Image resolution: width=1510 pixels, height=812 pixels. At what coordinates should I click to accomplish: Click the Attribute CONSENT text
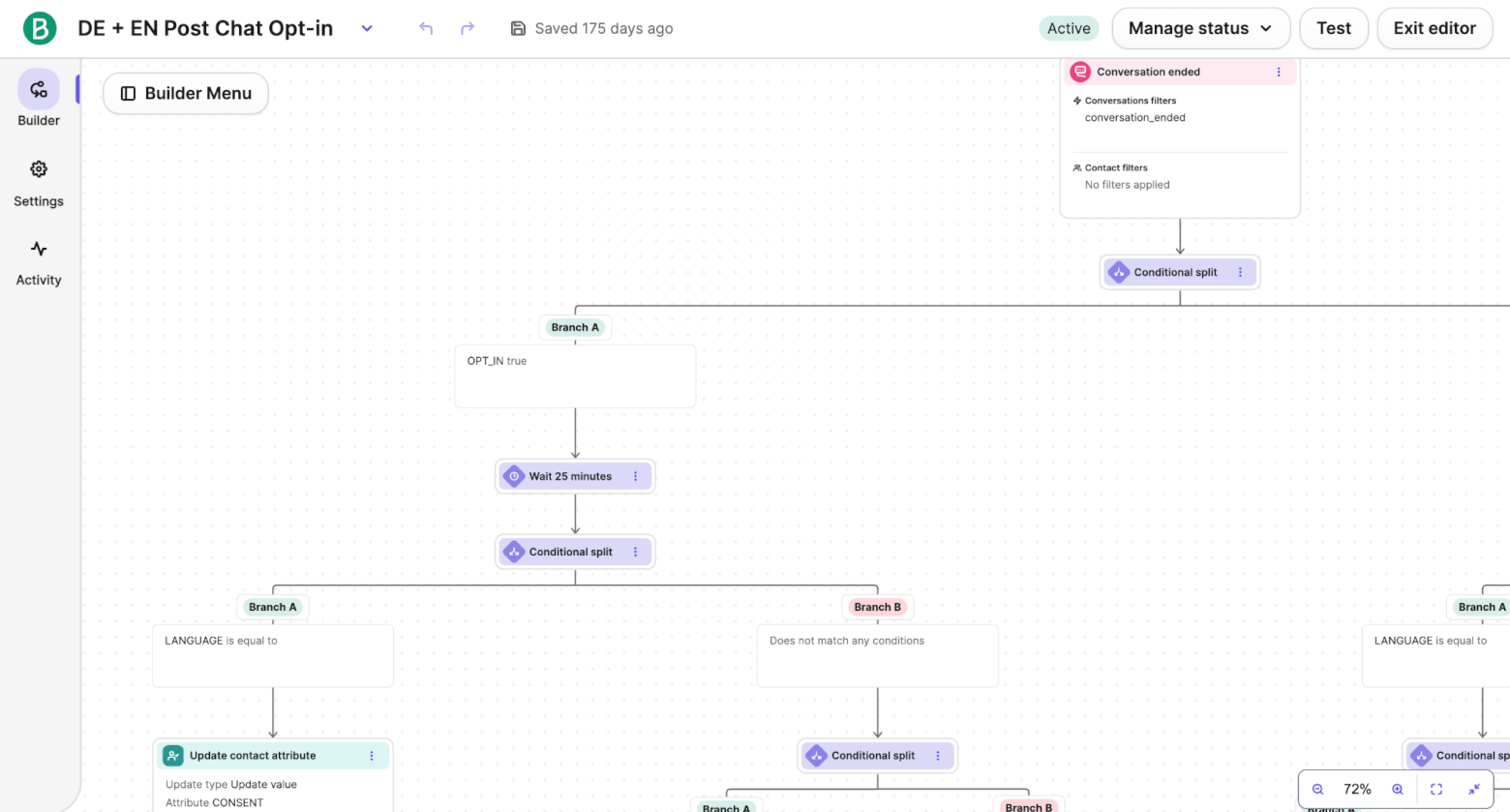coord(214,802)
